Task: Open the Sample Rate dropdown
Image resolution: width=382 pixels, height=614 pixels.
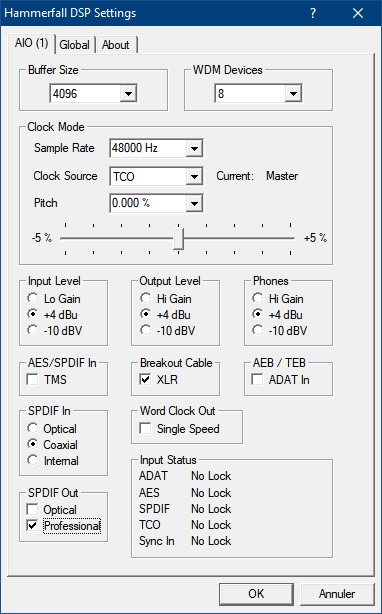Action: [194, 148]
